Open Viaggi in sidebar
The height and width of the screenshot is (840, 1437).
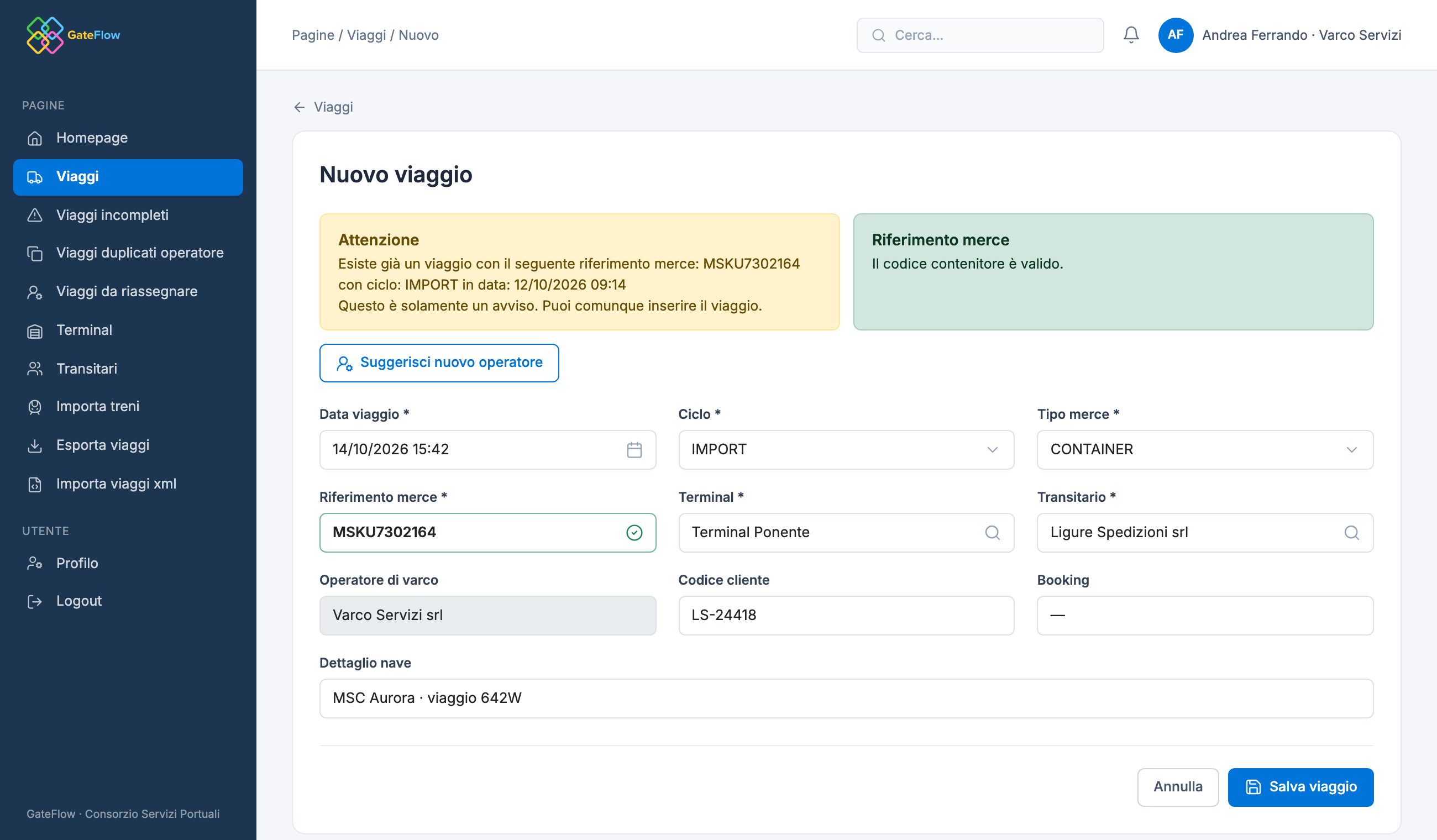point(128,177)
